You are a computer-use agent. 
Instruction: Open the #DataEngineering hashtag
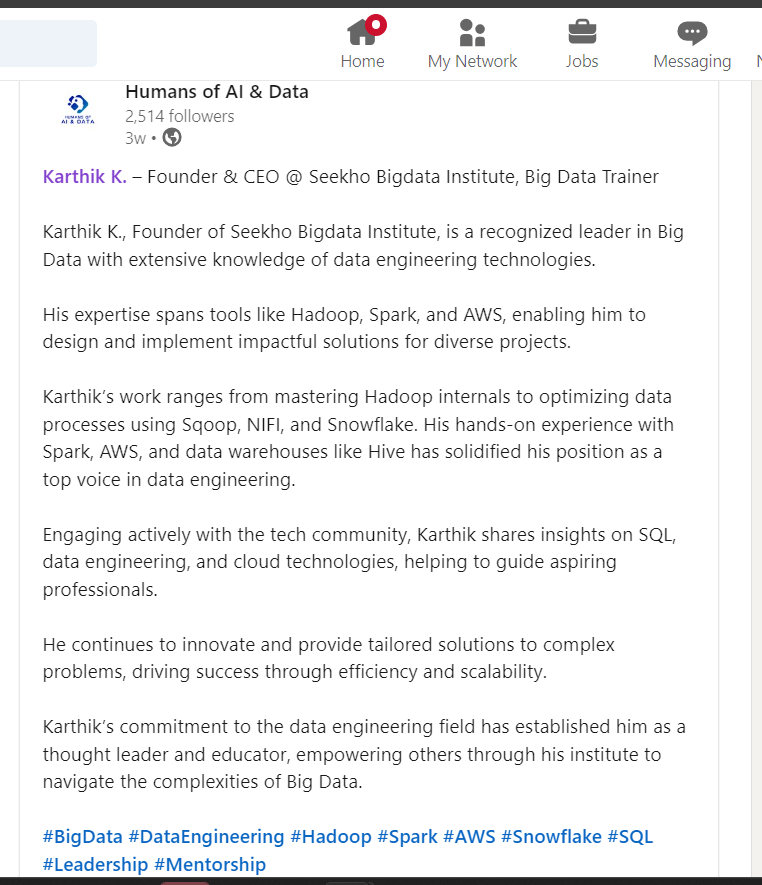pyautogui.click(x=206, y=836)
